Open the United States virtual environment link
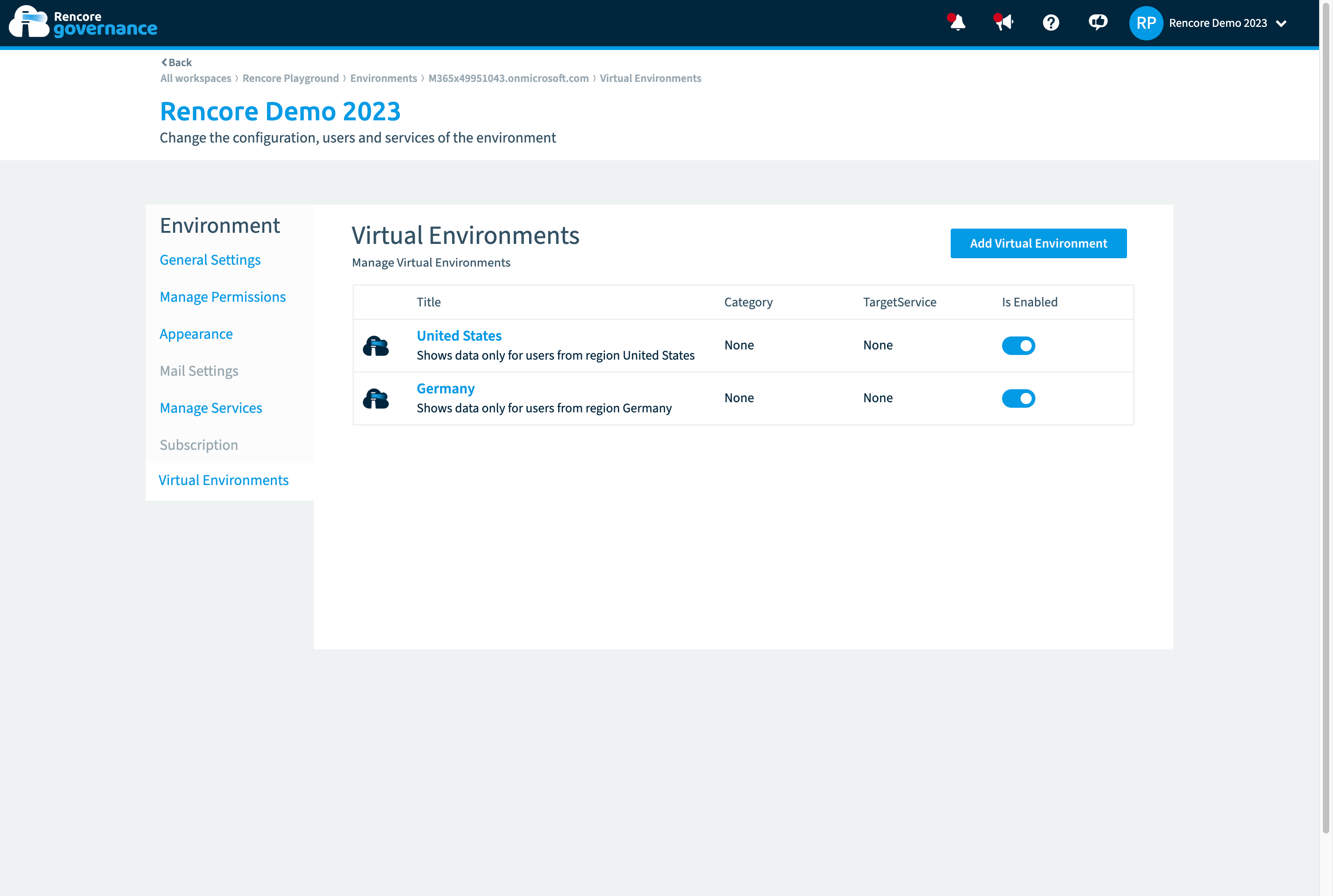1333x896 pixels. [459, 336]
